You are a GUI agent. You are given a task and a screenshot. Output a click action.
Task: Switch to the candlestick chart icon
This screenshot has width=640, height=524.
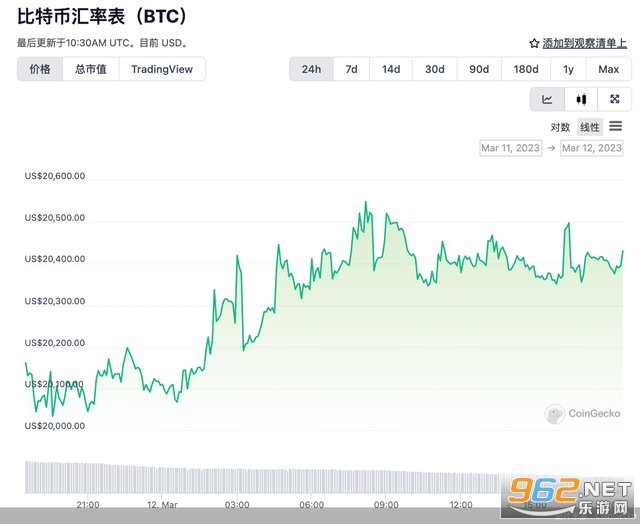click(x=581, y=99)
